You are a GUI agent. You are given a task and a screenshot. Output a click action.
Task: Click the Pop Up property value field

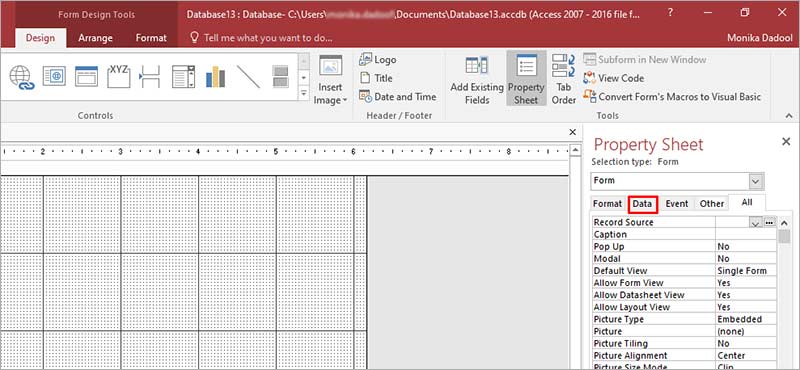(x=746, y=246)
